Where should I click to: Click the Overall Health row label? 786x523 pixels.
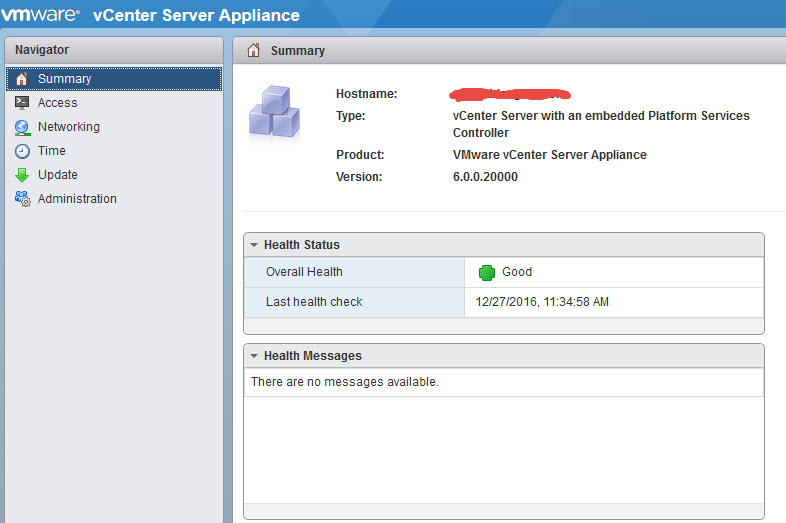(304, 272)
